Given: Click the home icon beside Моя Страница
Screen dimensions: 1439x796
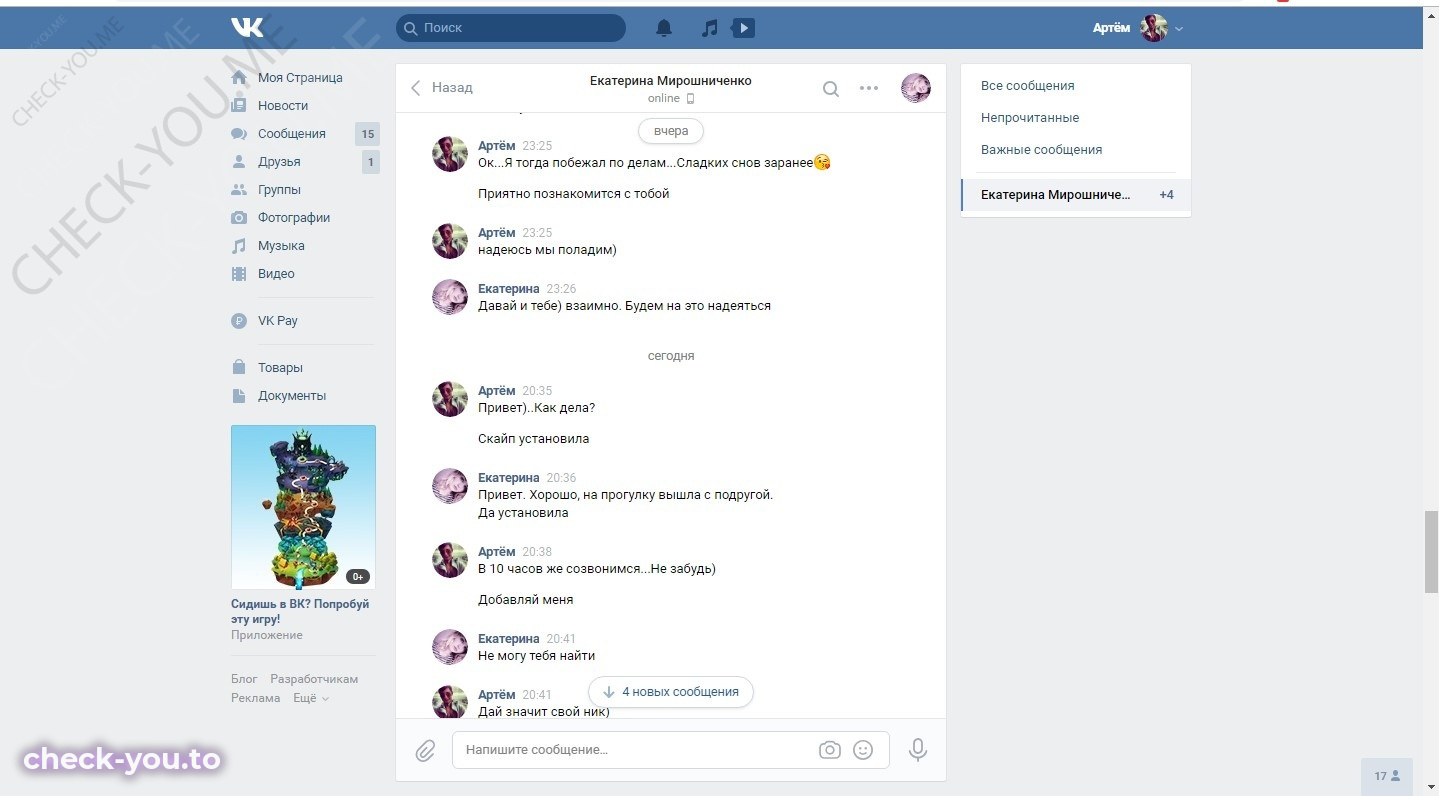Looking at the screenshot, I should 239,77.
